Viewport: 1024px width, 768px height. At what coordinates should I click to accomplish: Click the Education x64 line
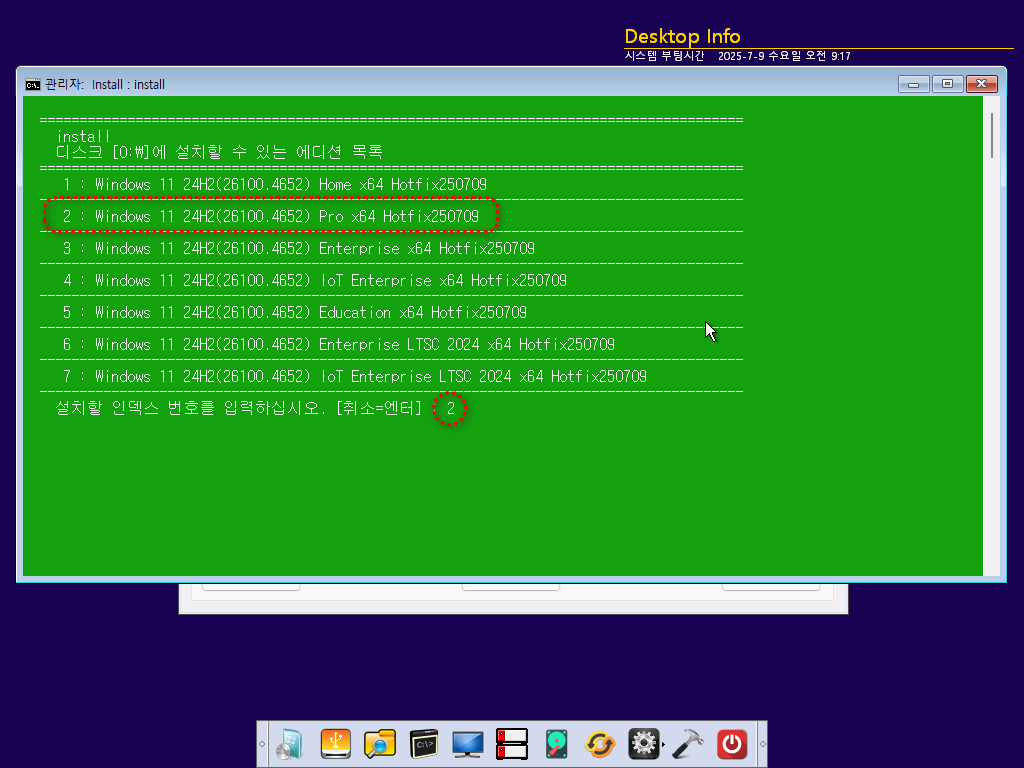click(295, 312)
